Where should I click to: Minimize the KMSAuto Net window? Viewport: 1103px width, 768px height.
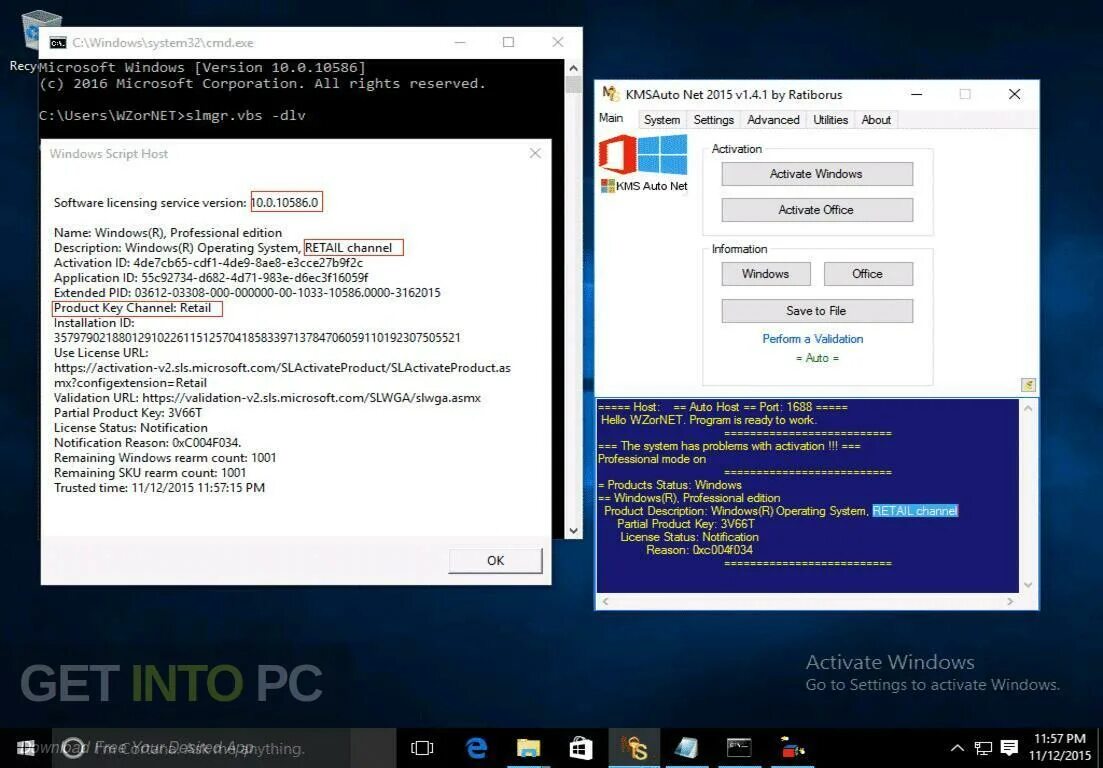(x=916, y=94)
